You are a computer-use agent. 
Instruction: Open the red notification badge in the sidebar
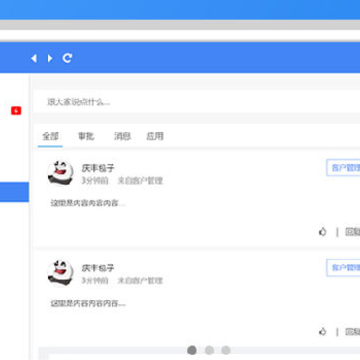click(x=16, y=111)
